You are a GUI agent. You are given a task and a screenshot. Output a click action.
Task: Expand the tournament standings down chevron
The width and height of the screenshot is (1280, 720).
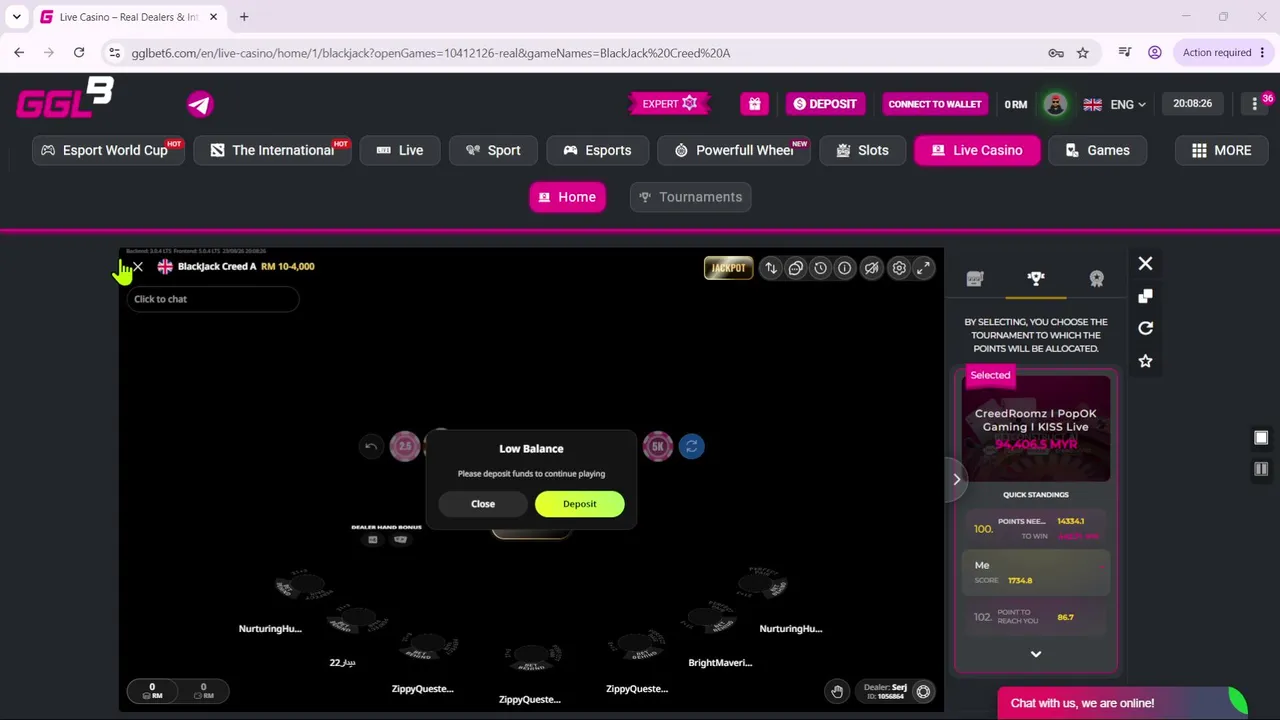coord(1036,654)
